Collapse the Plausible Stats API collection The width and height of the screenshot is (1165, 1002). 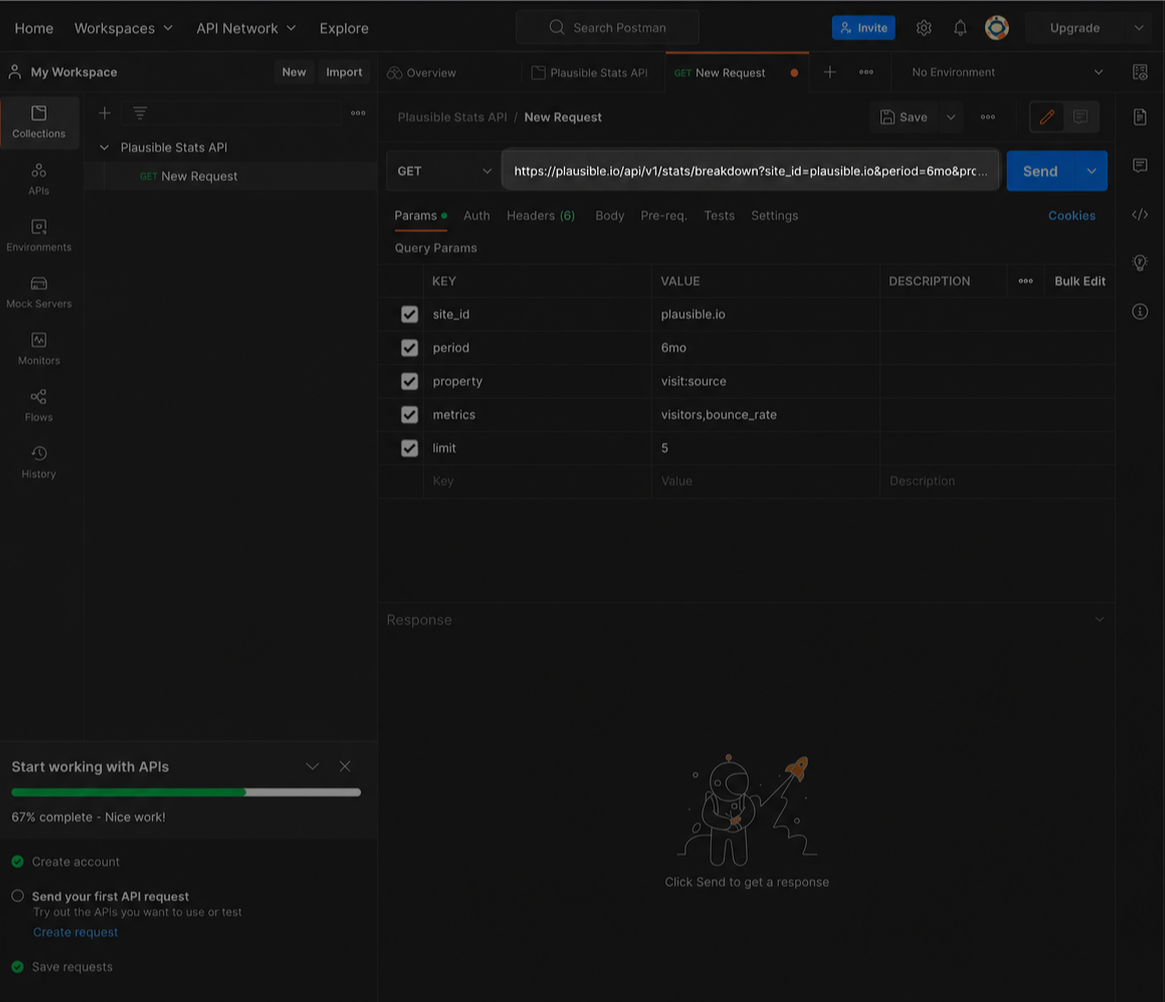pyautogui.click(x=104, y=147)
